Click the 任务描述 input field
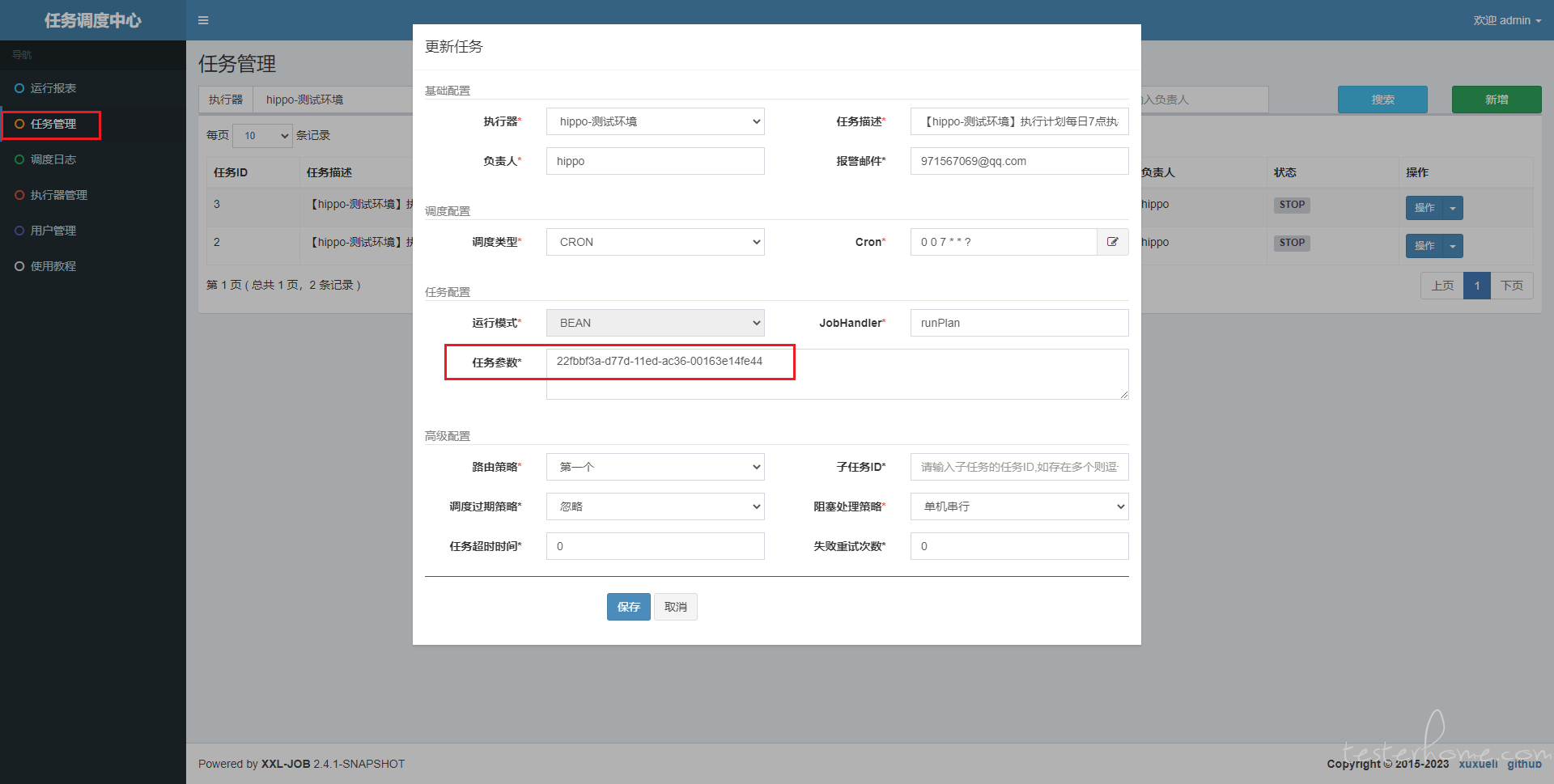This screenshot has height=784, width=1554. click(1020, 121)
